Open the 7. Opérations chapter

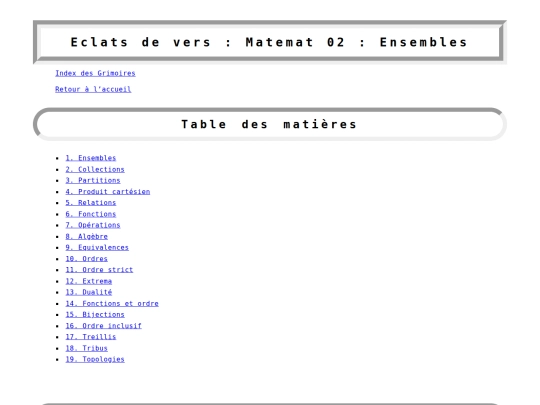(x=93, y=225)
